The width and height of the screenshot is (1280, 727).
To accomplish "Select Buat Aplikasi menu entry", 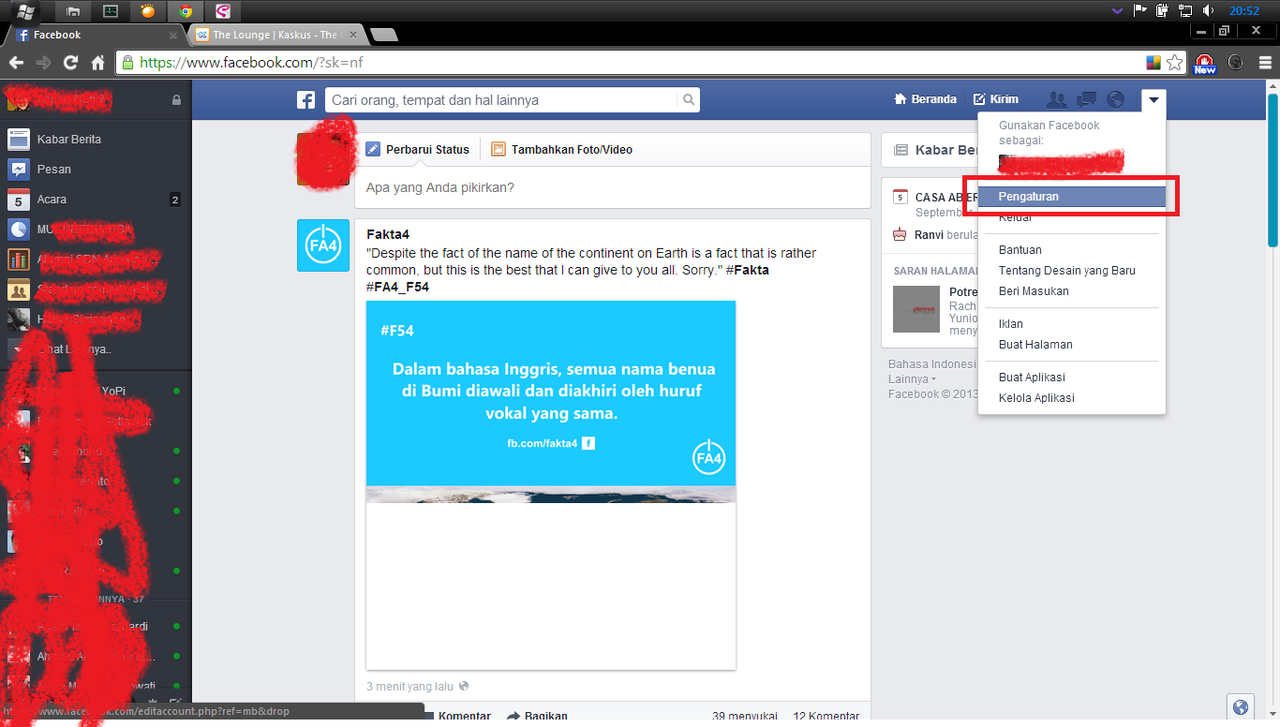I will point(1032,377).
